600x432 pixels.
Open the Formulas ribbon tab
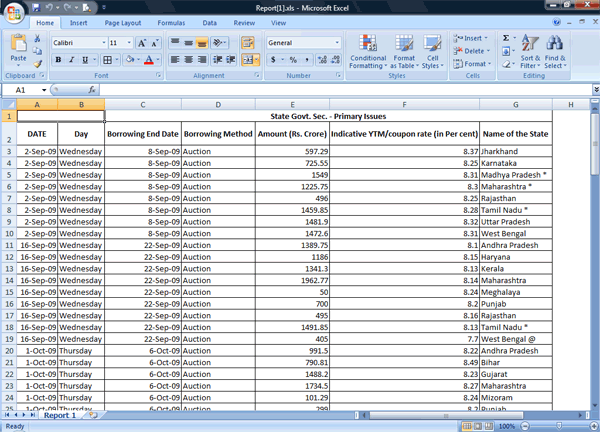coord(171,22)
